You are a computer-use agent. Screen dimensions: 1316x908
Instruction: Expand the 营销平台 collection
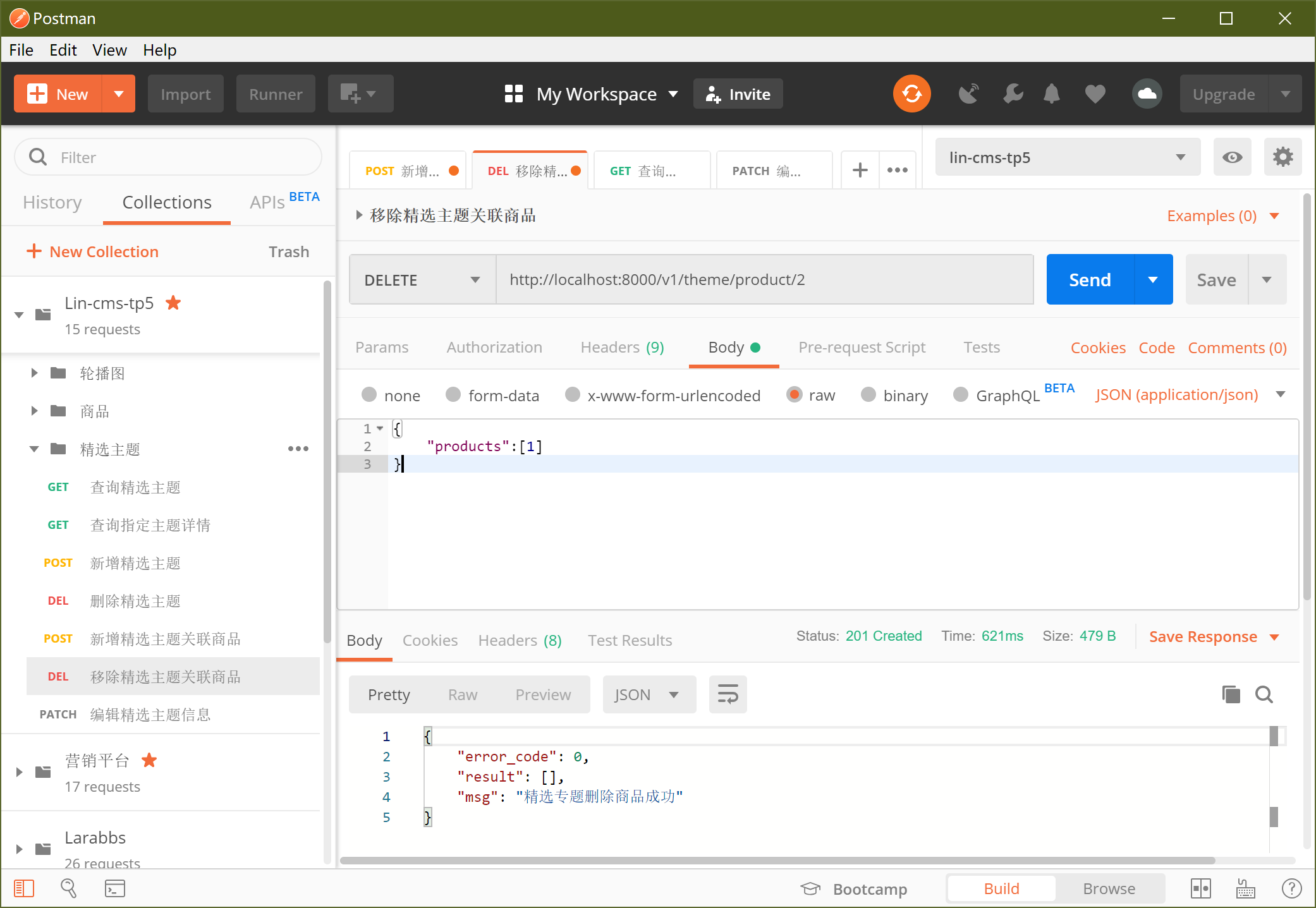click(x=19, y=772)
